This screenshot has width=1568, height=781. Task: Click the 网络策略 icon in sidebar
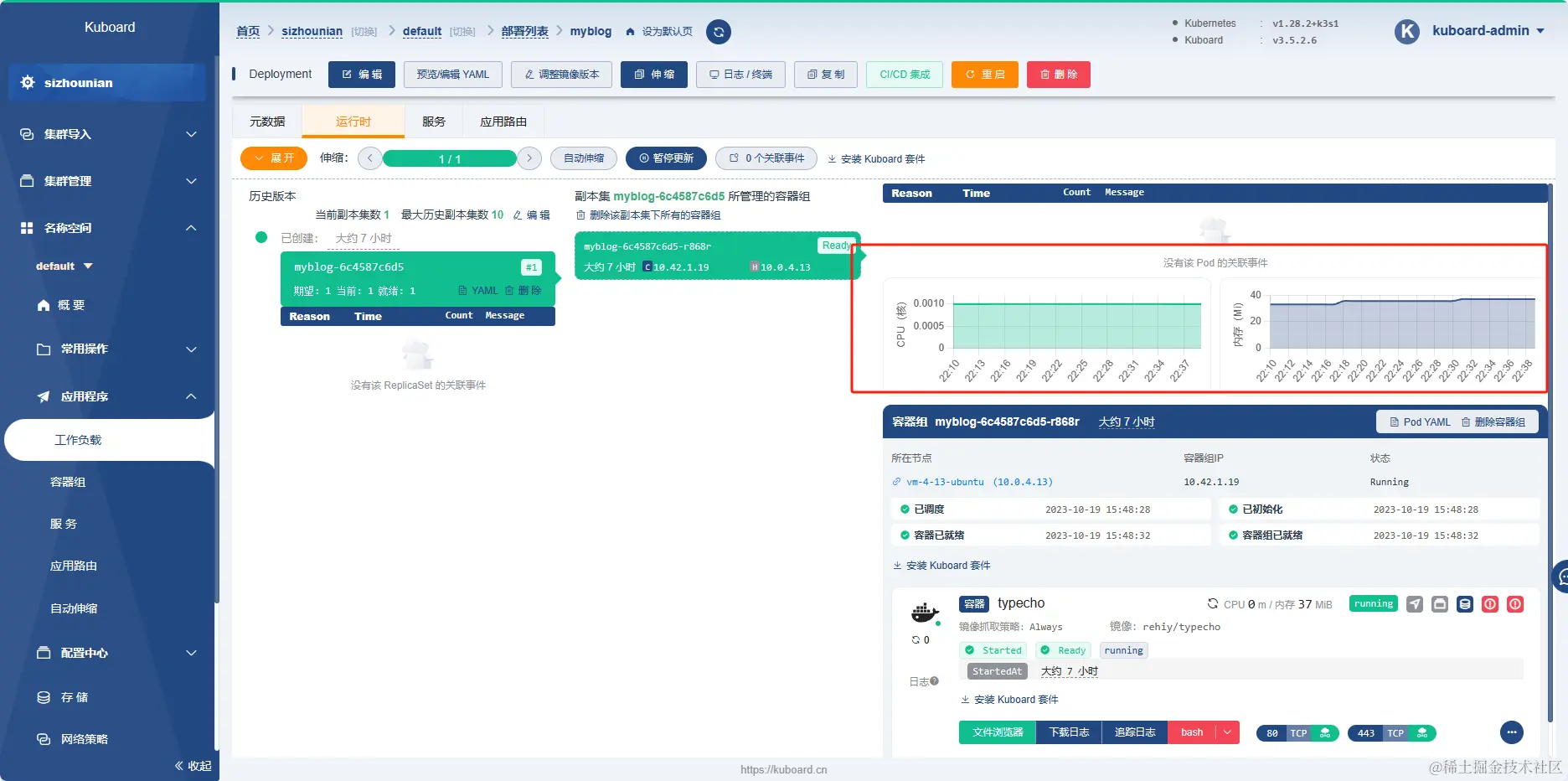tap(44, 739)
